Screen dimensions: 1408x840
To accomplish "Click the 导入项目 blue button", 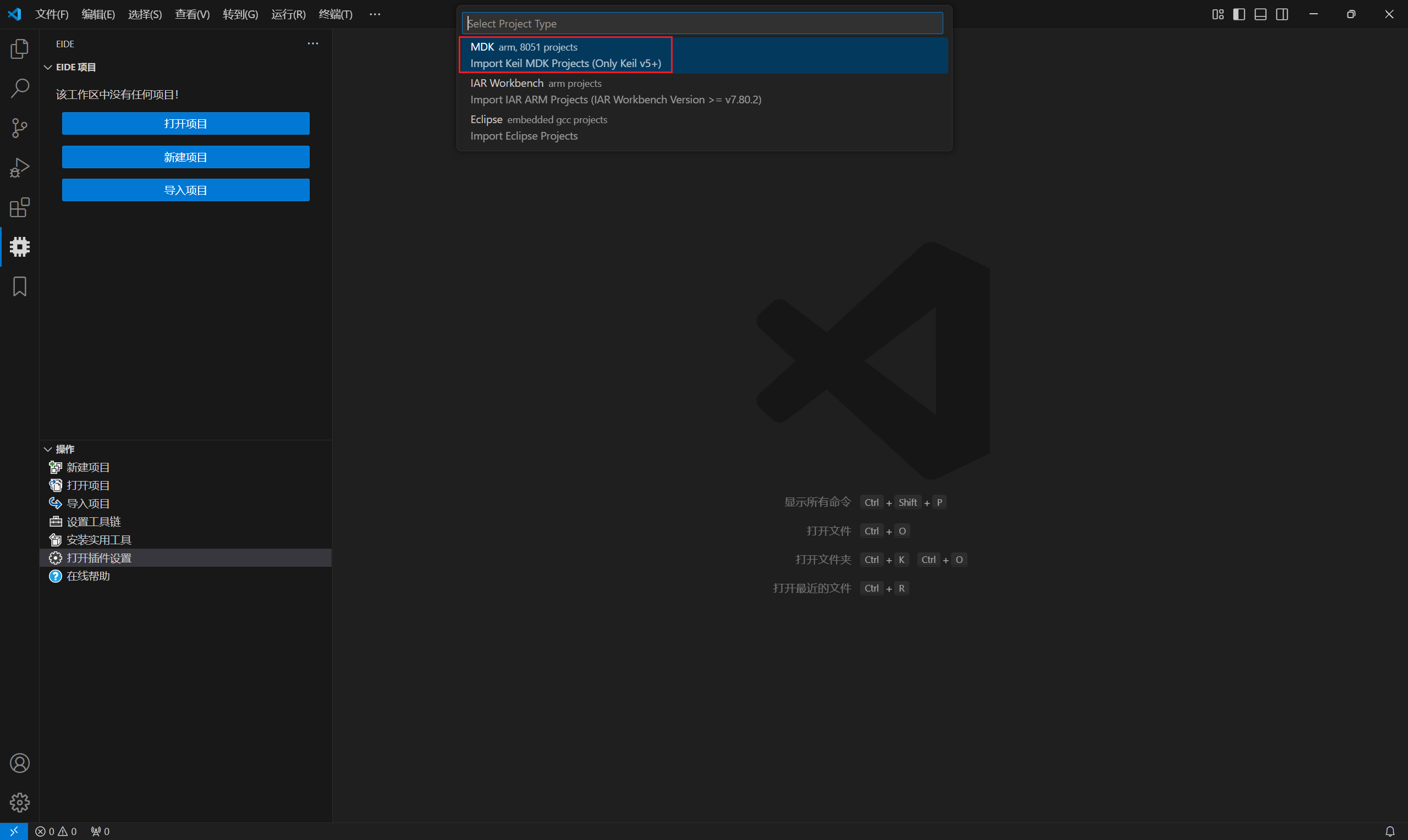I will point(186,190).
